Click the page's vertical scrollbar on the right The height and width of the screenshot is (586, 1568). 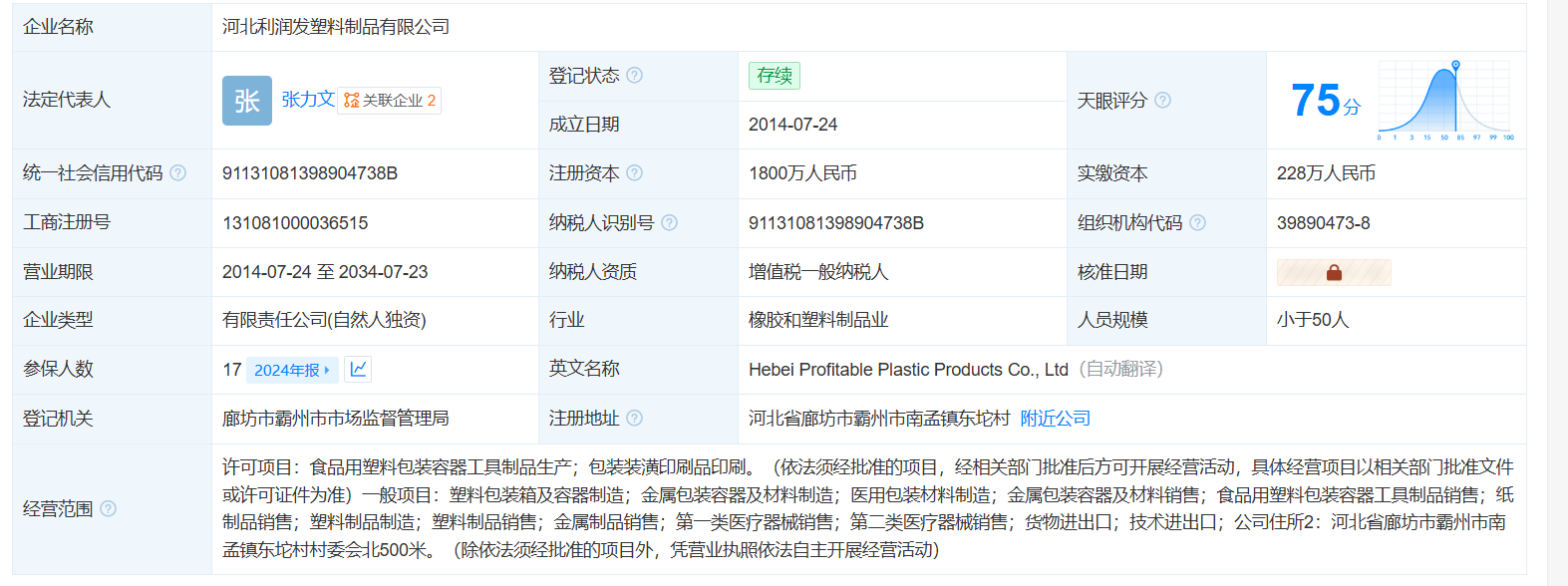1557,293
